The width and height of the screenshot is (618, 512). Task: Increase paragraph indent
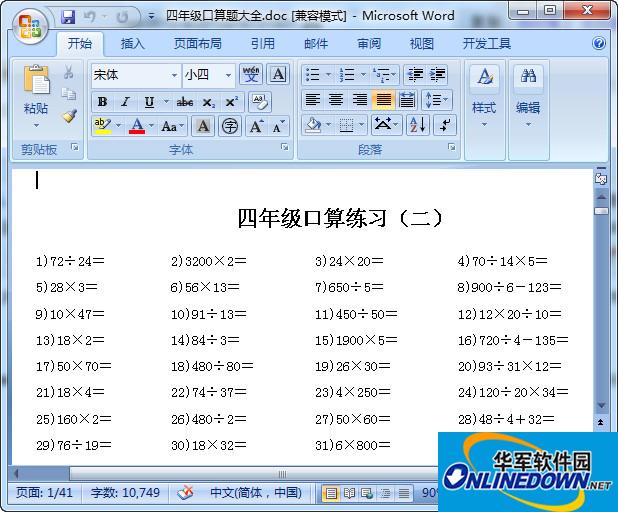pyautogui.click(x=437, y=74)
